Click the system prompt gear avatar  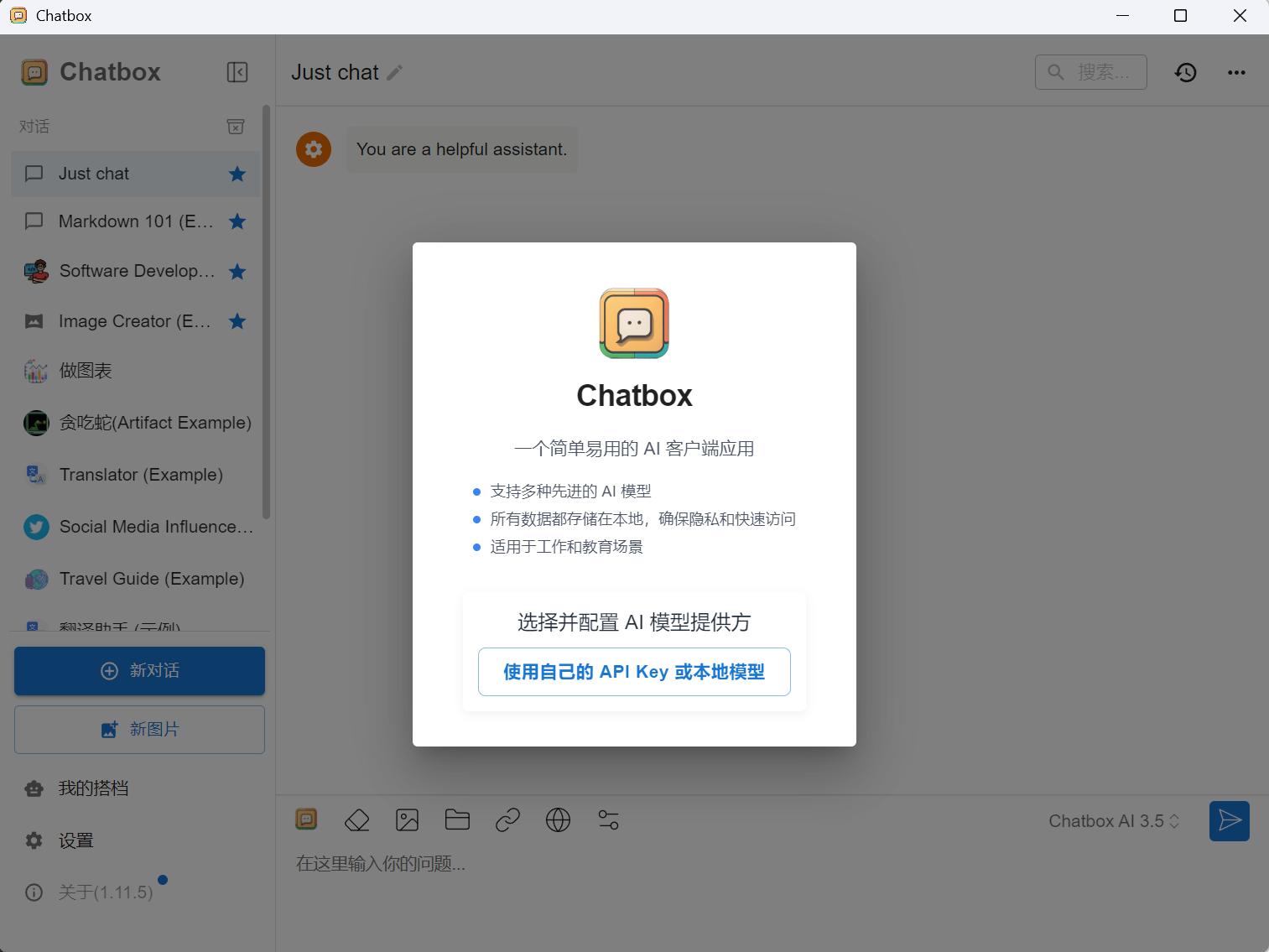pos(314,149)
